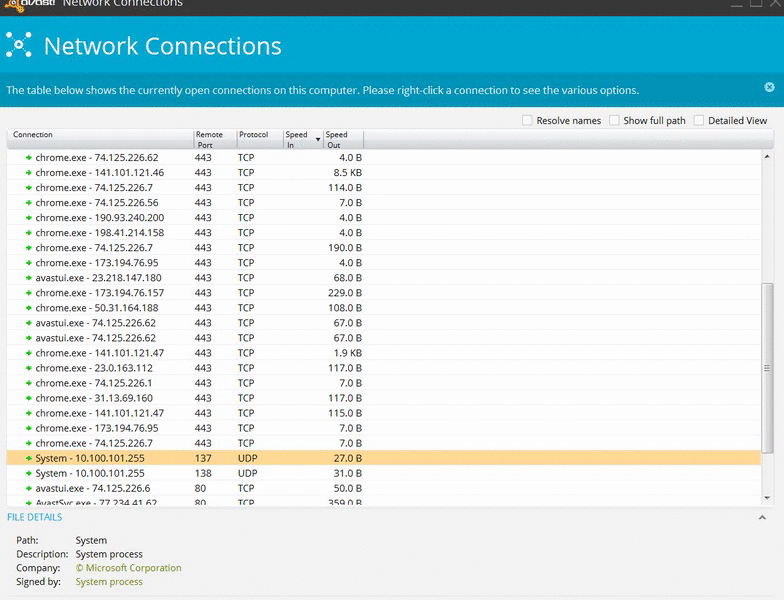784x600 pixels.
Task: Click the green arrow icon of chrome.exe 198.41.214.158
Action: tap(28, 232)
